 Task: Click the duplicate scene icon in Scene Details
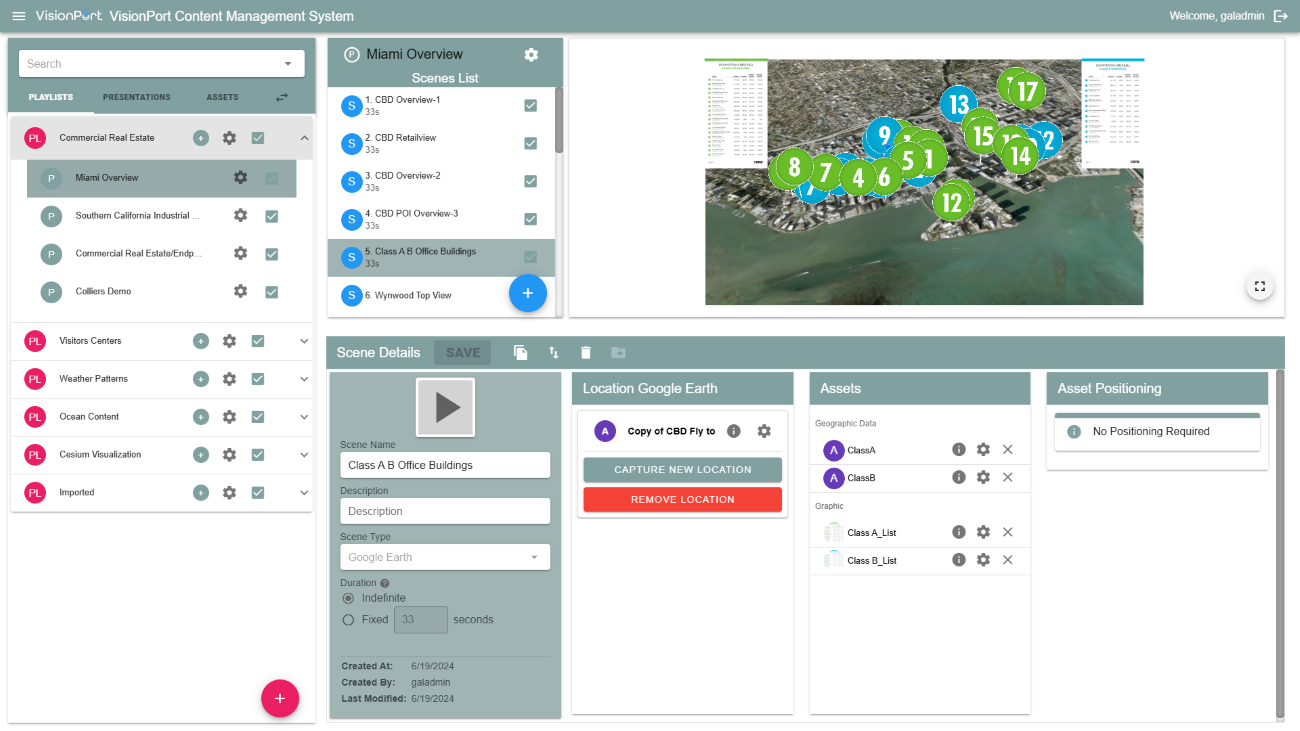pos(520,352)
